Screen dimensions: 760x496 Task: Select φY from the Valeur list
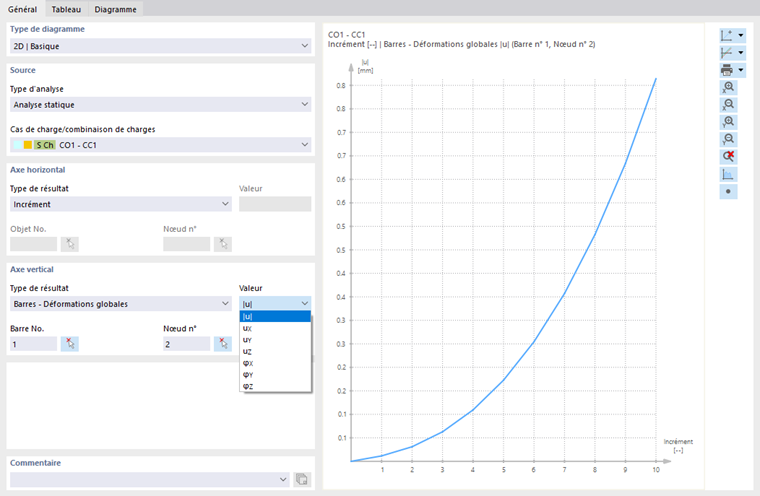[x=275, y=375]
